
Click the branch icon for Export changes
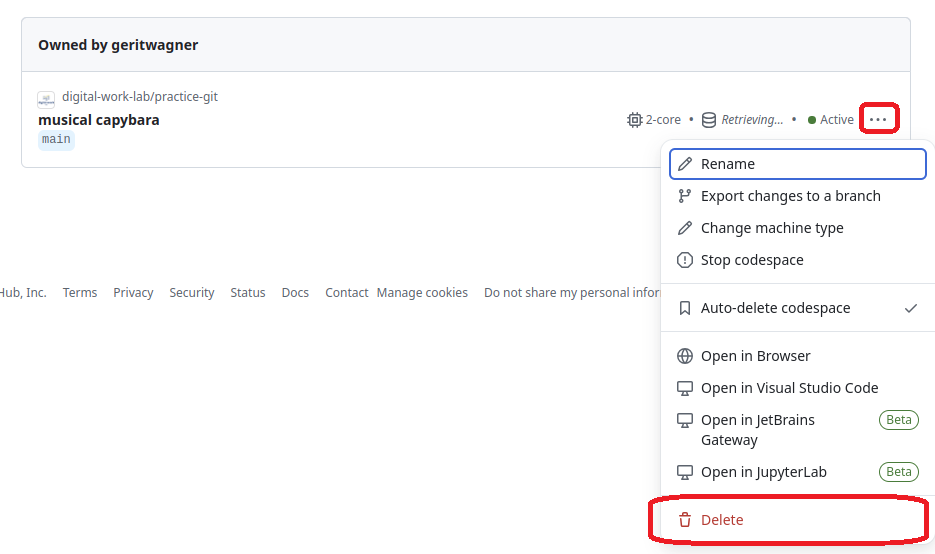point(685,196)
